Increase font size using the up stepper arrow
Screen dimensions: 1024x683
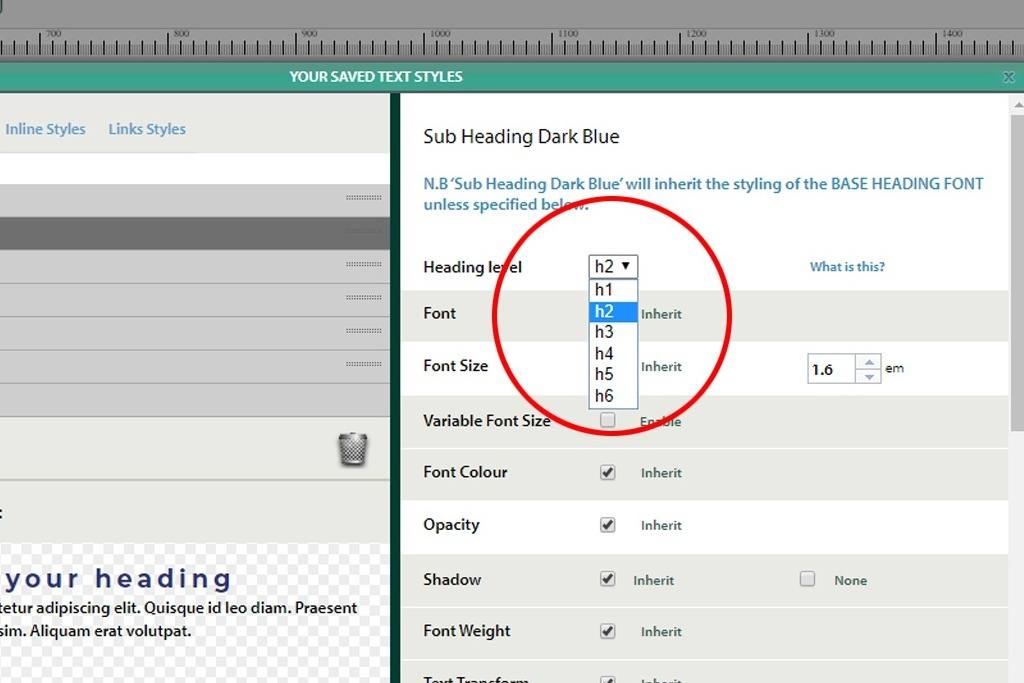click(x=868, y=361)
